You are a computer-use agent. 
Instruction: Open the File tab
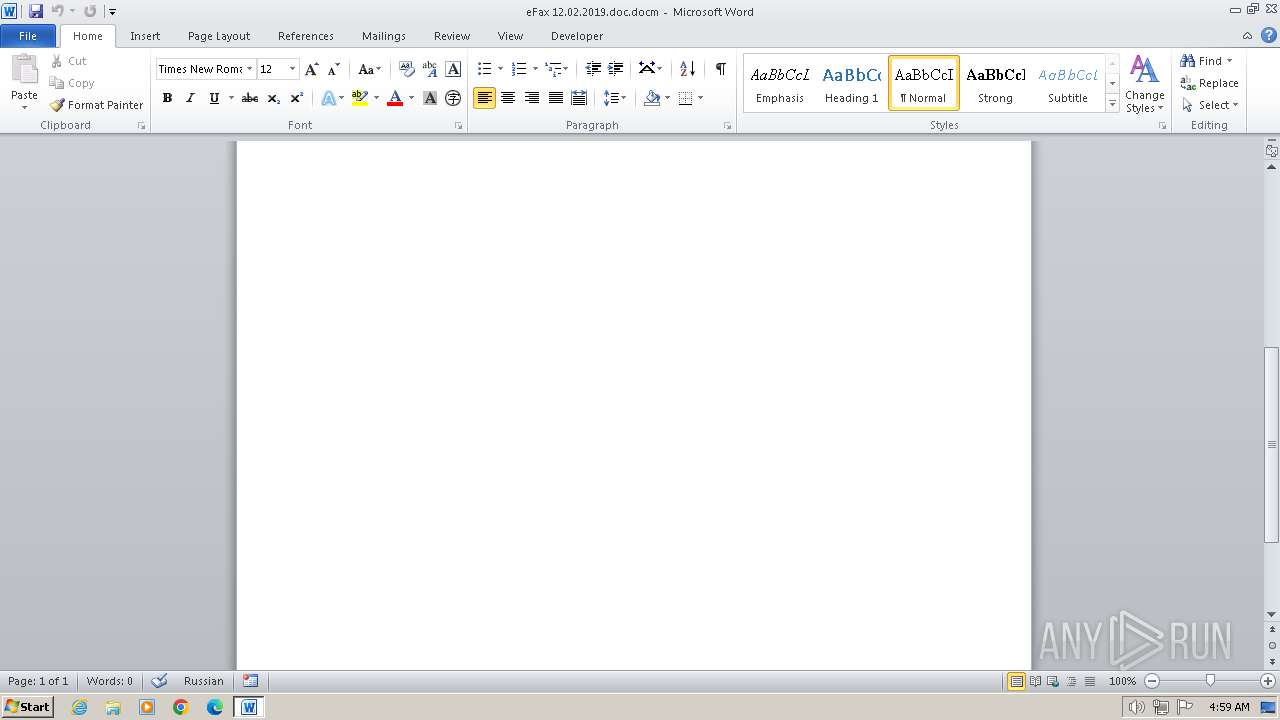(28, 36)
